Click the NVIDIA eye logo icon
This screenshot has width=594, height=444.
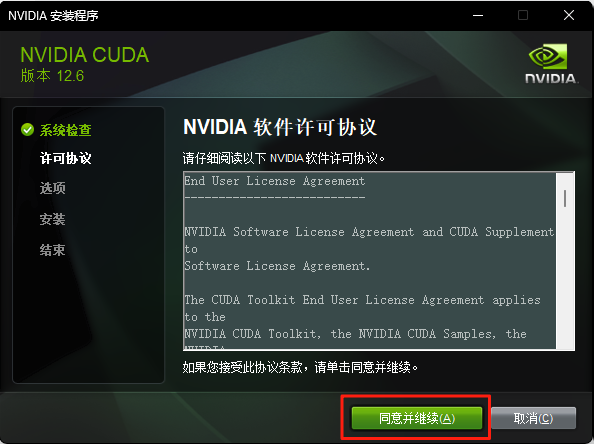(x=548, y=56)
